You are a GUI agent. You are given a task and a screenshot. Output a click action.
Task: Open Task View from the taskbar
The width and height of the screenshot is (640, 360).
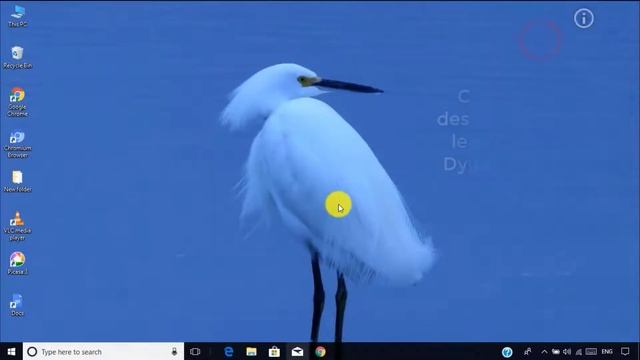pos(195,351)
